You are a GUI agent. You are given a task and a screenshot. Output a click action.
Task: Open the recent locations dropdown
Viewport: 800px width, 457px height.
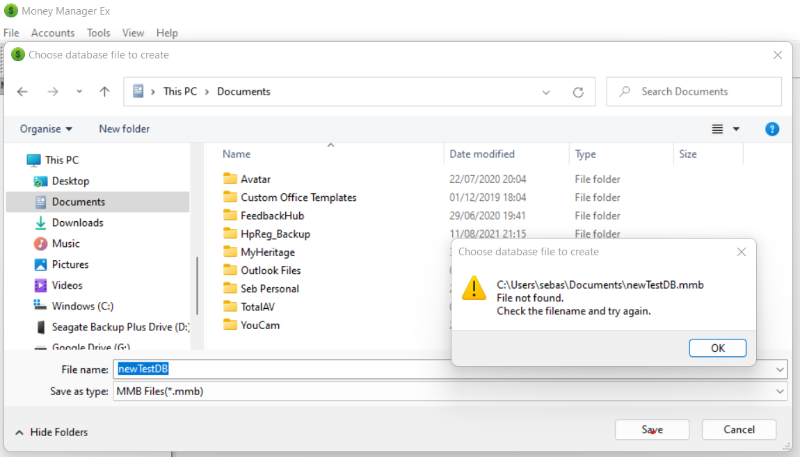tap(79, 92)
